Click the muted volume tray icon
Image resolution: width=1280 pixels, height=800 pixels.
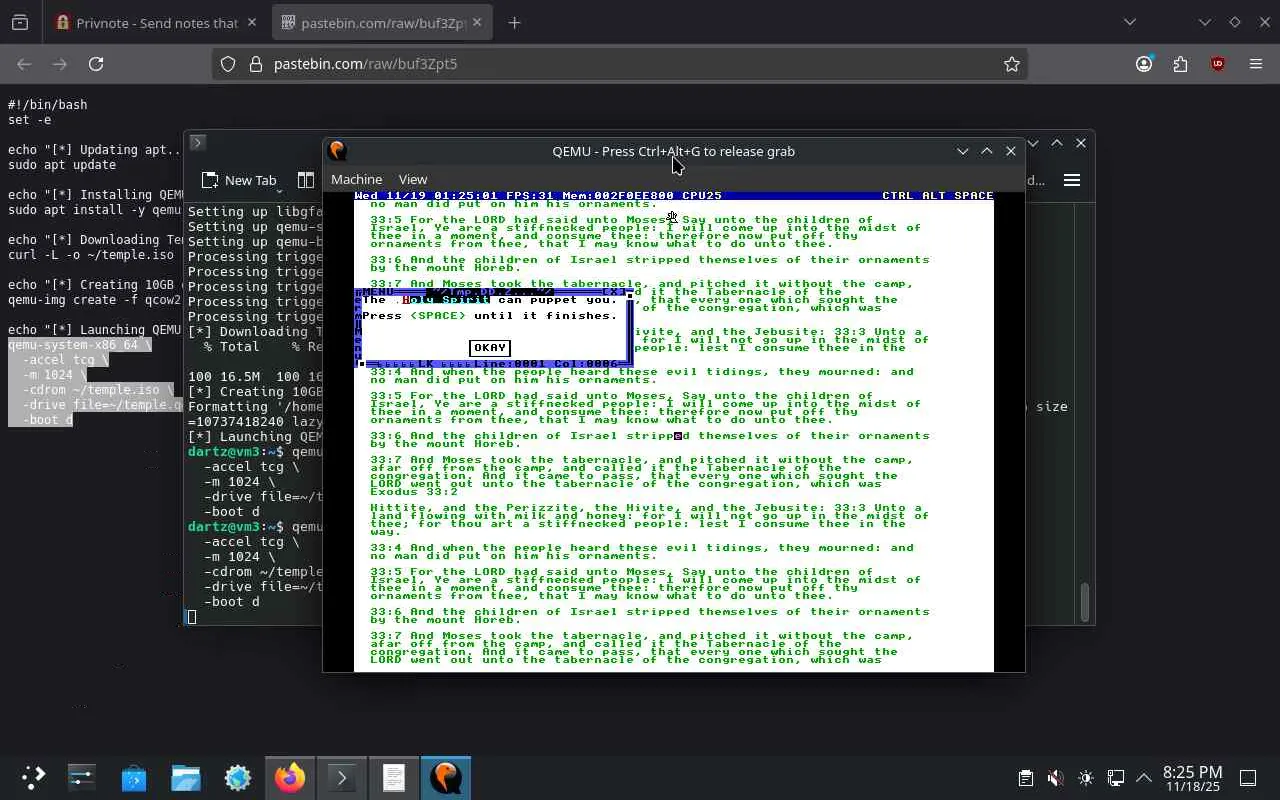point(1056,778)
